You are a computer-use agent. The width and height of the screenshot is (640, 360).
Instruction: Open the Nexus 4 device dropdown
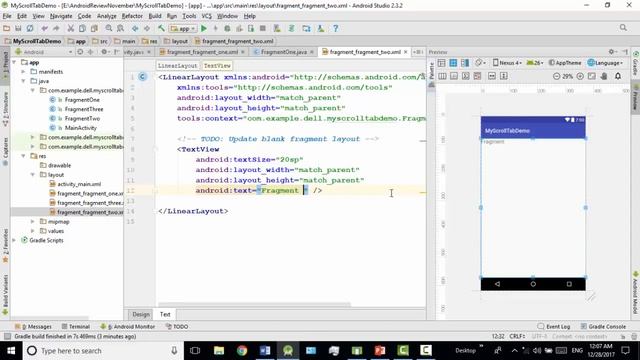(507, 63)
